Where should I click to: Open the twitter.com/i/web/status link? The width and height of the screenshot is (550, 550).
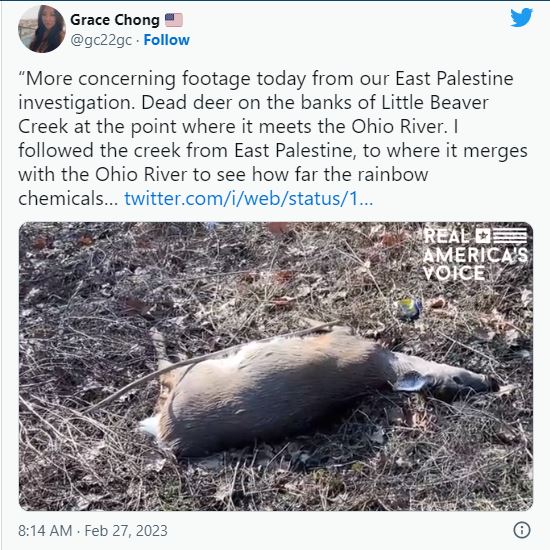coord(248,199)
